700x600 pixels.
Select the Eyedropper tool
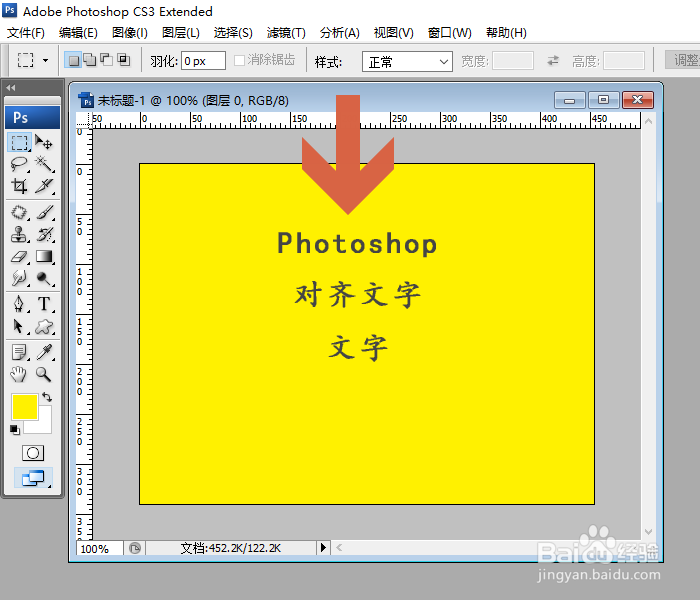[44, 352]
